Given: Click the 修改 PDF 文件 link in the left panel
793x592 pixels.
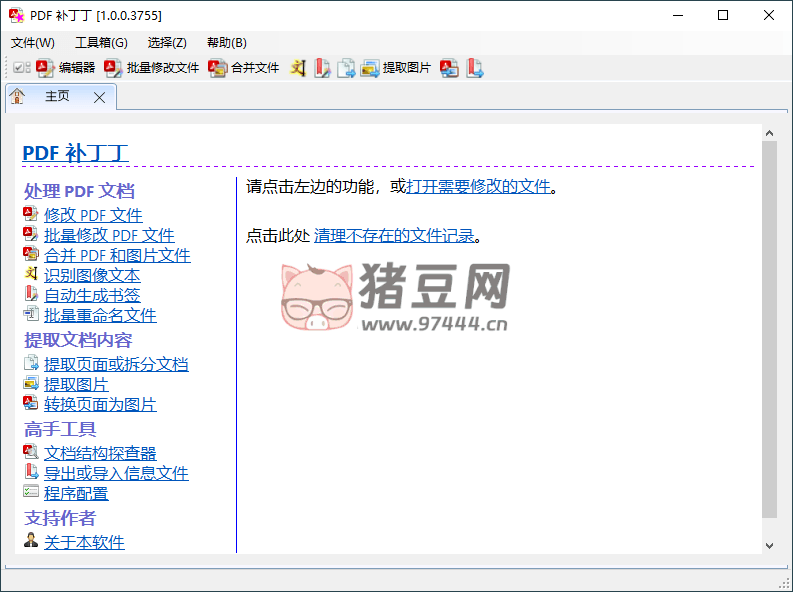Looking at the screenshot, I should (x=93, y=215).
